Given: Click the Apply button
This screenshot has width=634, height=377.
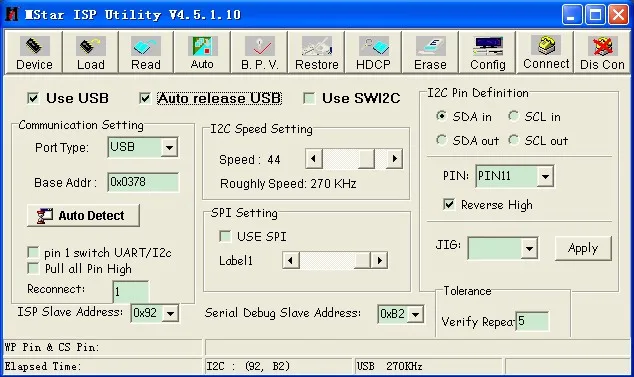Looking at the screenshot, I should click(x=583, y=248).
